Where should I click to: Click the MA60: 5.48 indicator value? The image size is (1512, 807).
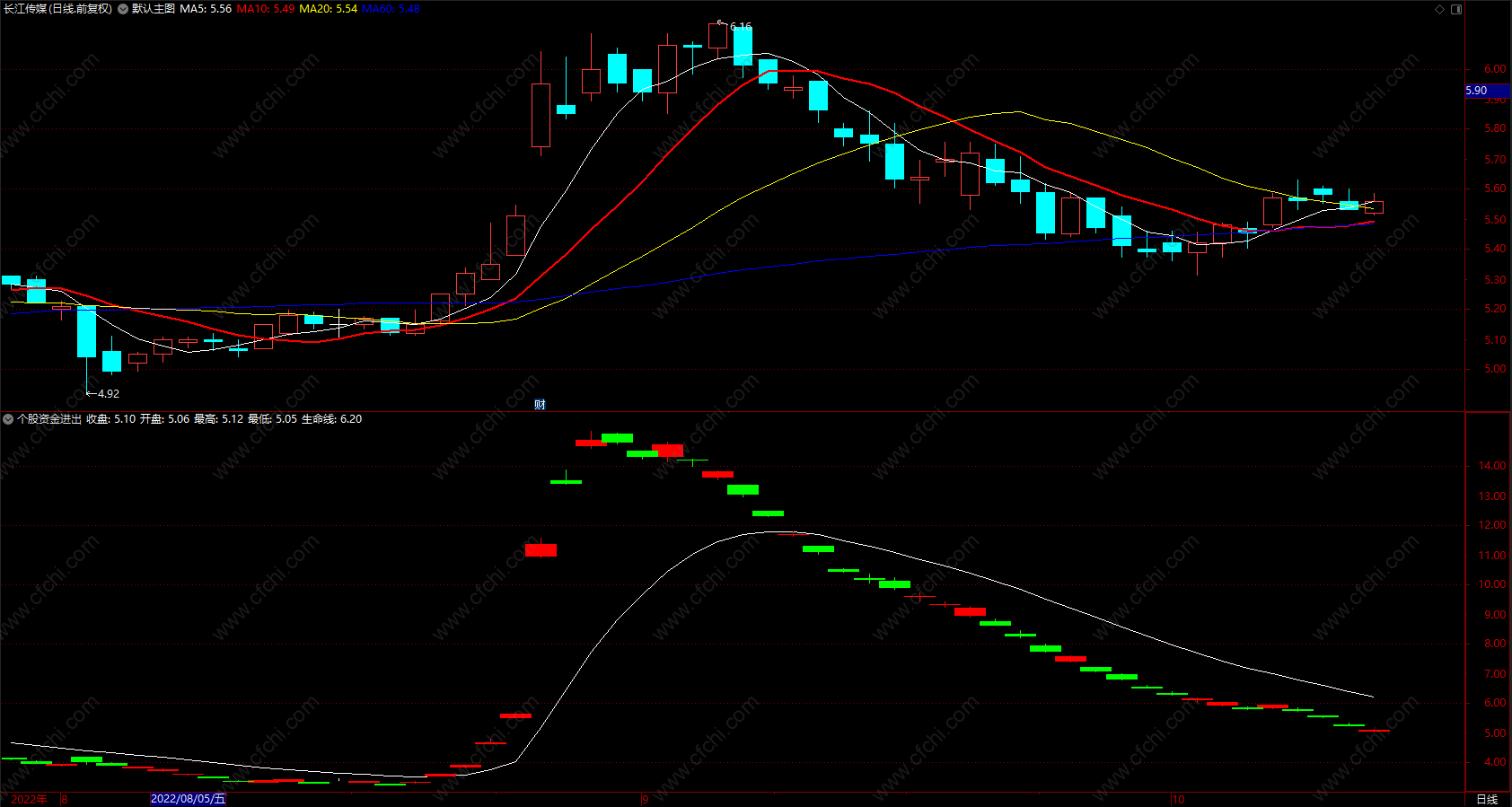[391, 9]
